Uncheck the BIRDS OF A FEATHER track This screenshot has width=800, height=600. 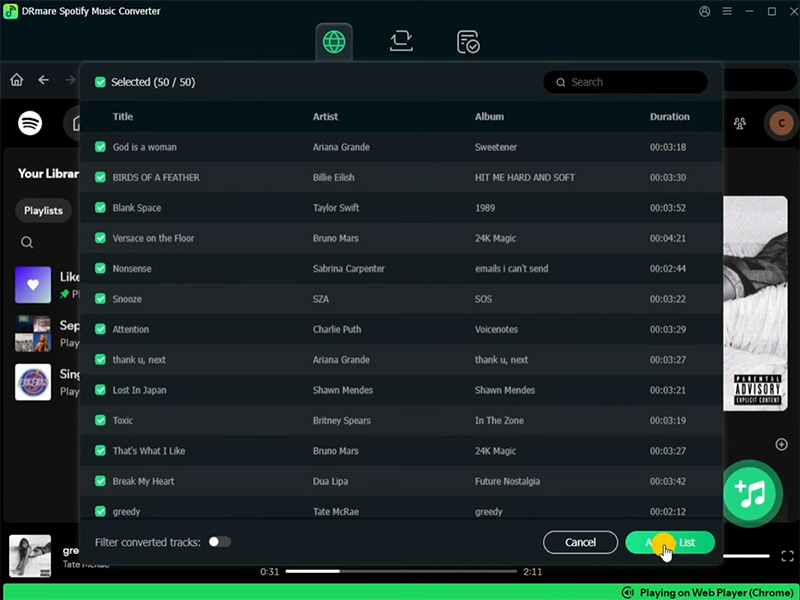point(100,177)
